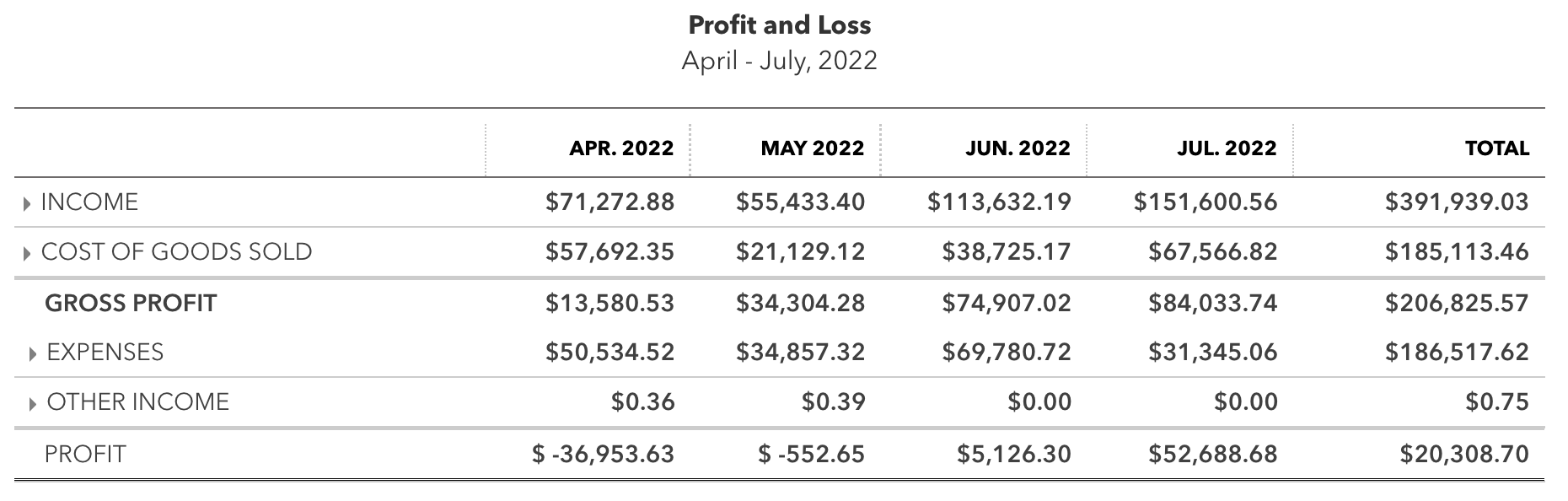
Task: Open June expenses amount $69,780.72
Action: pos(1007,352)
